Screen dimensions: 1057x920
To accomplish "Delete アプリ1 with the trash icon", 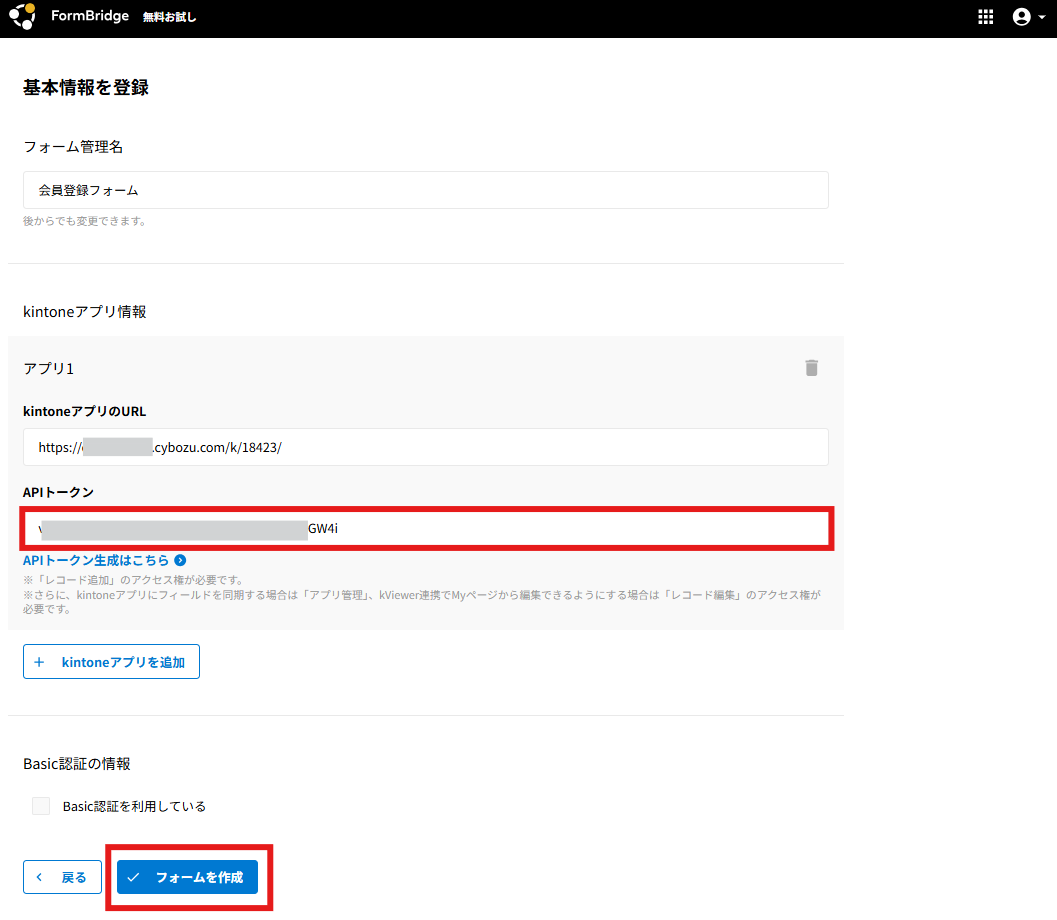I will pos(812,367).
